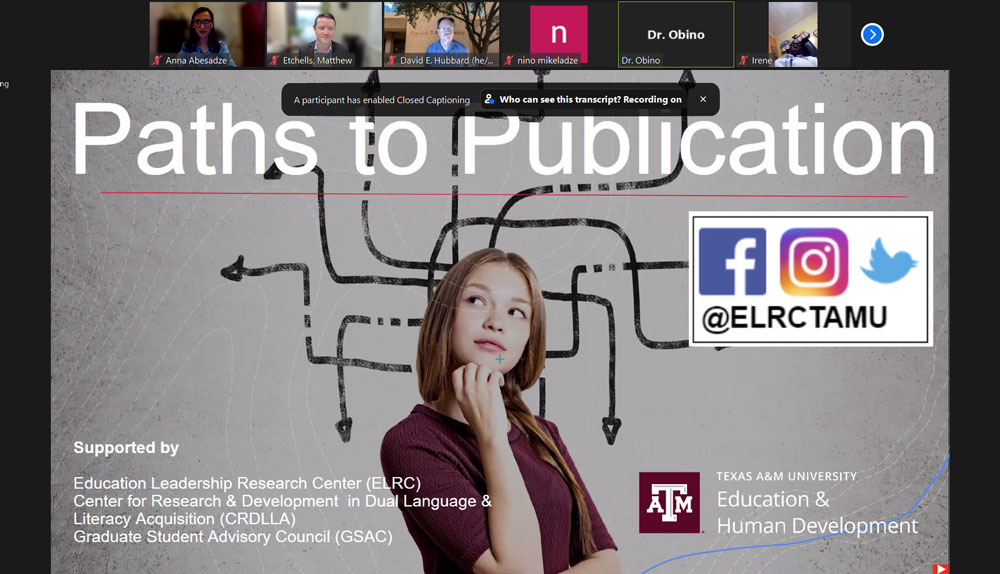Click the red play icon in corner
The height and width of the screenshot is (574, 1000).
940,568
